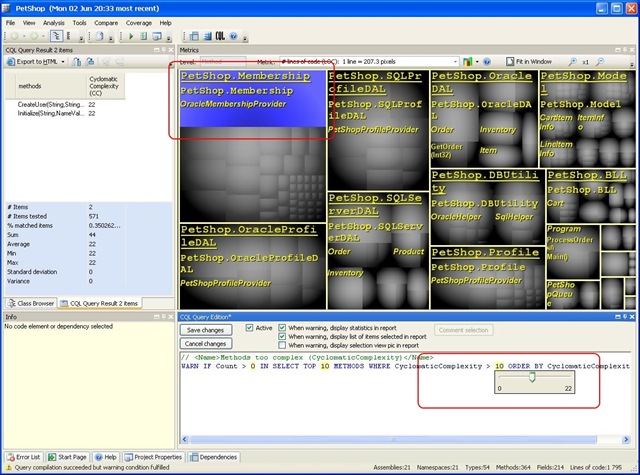Open the Error List tab
The height and width of the screenshot is (475, 640).
(x=24, y=457)
